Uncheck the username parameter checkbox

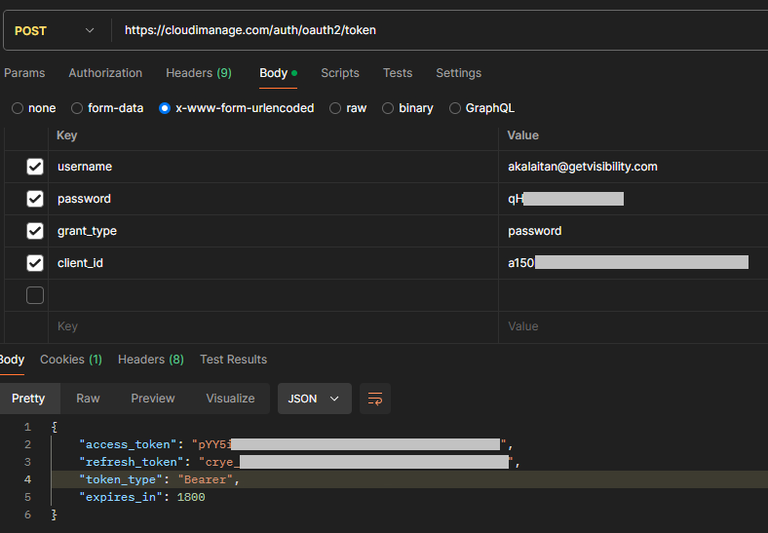point(35,167)
